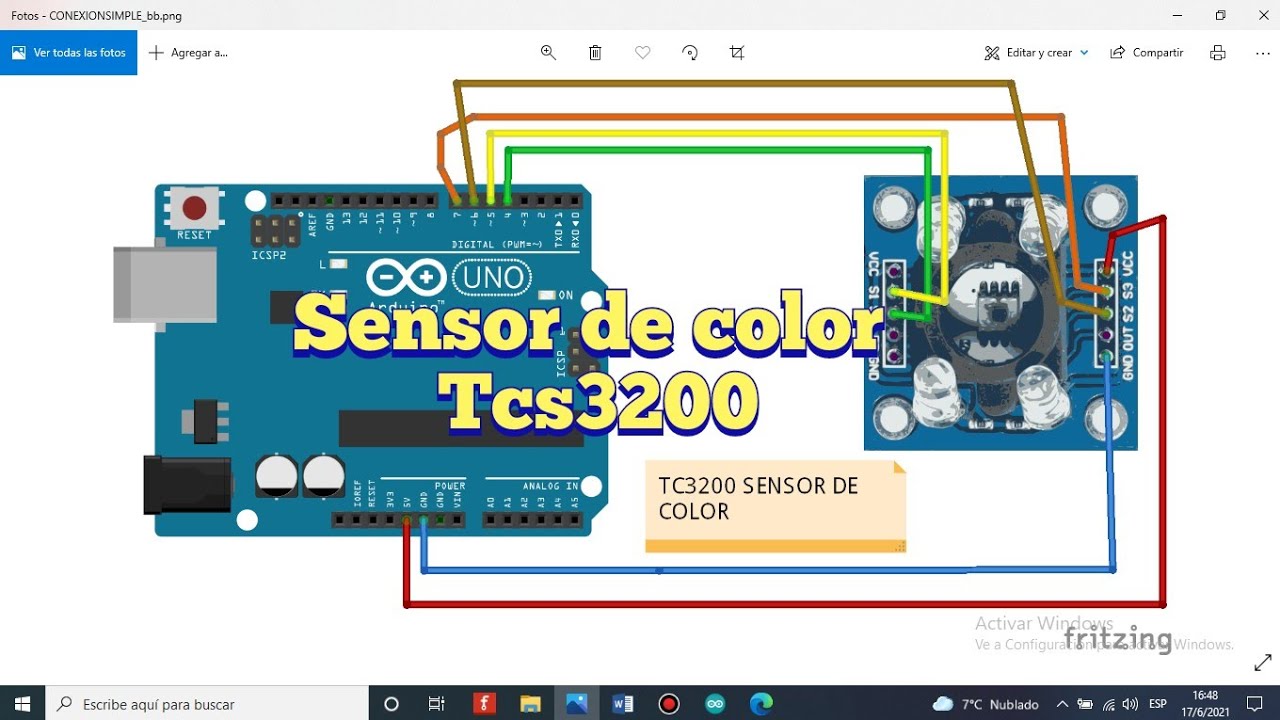Image resolution: width=1280 pixels, height=720 pixels.
Task: Open Cortana circle icon on taskbar
Action: [391, 704]
